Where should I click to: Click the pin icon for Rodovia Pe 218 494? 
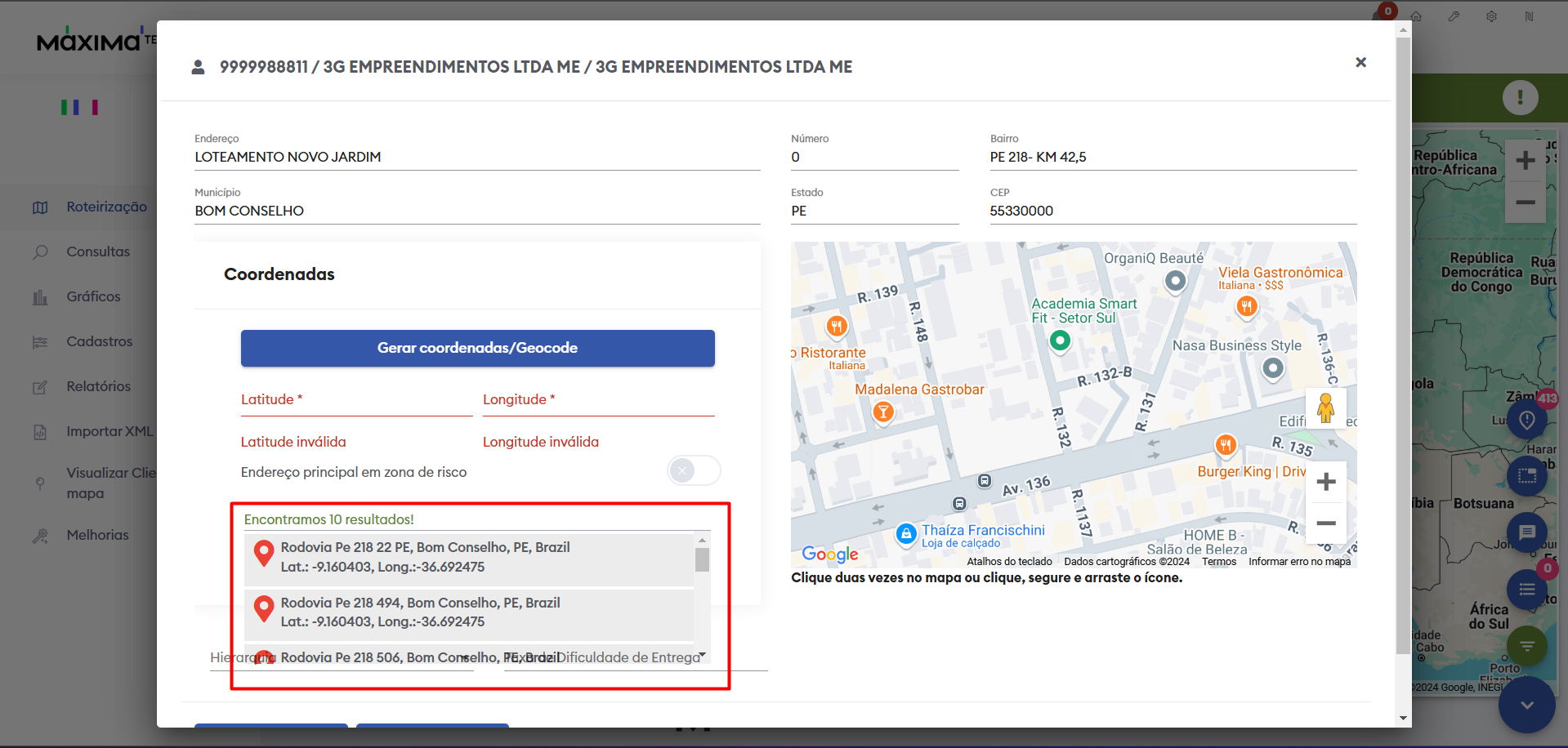pos(263,608)
